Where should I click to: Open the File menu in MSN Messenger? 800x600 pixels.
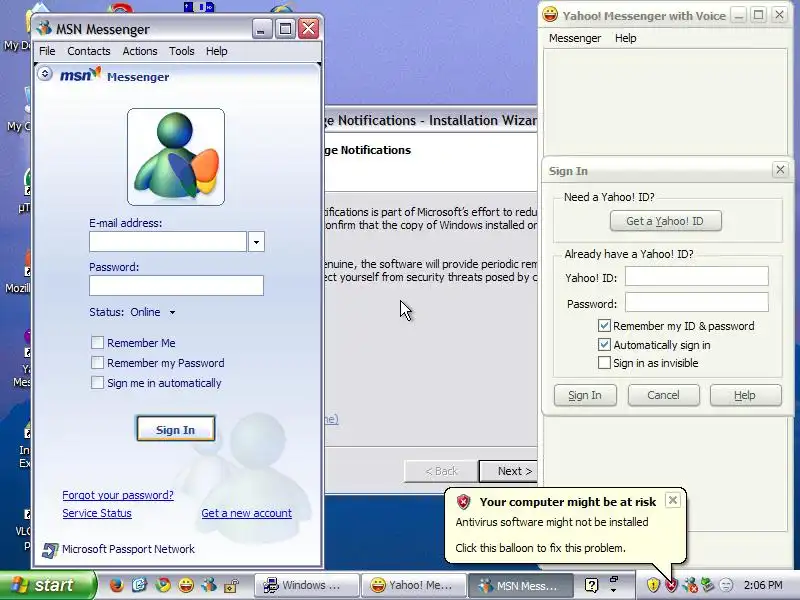(x=47, y=51)
